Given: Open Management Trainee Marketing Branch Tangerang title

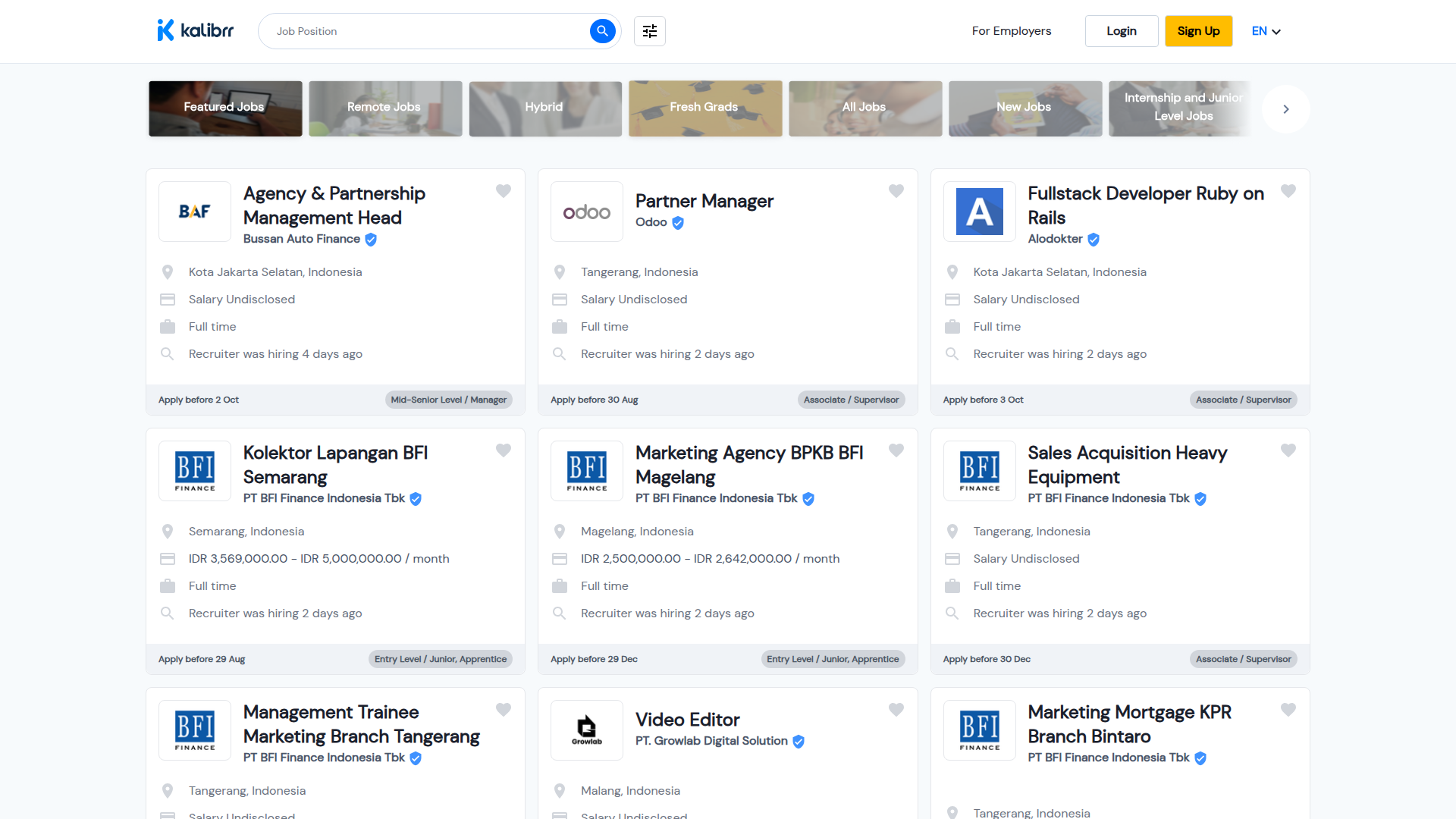Looking at the screenshot, I should (x=362, y=724).
